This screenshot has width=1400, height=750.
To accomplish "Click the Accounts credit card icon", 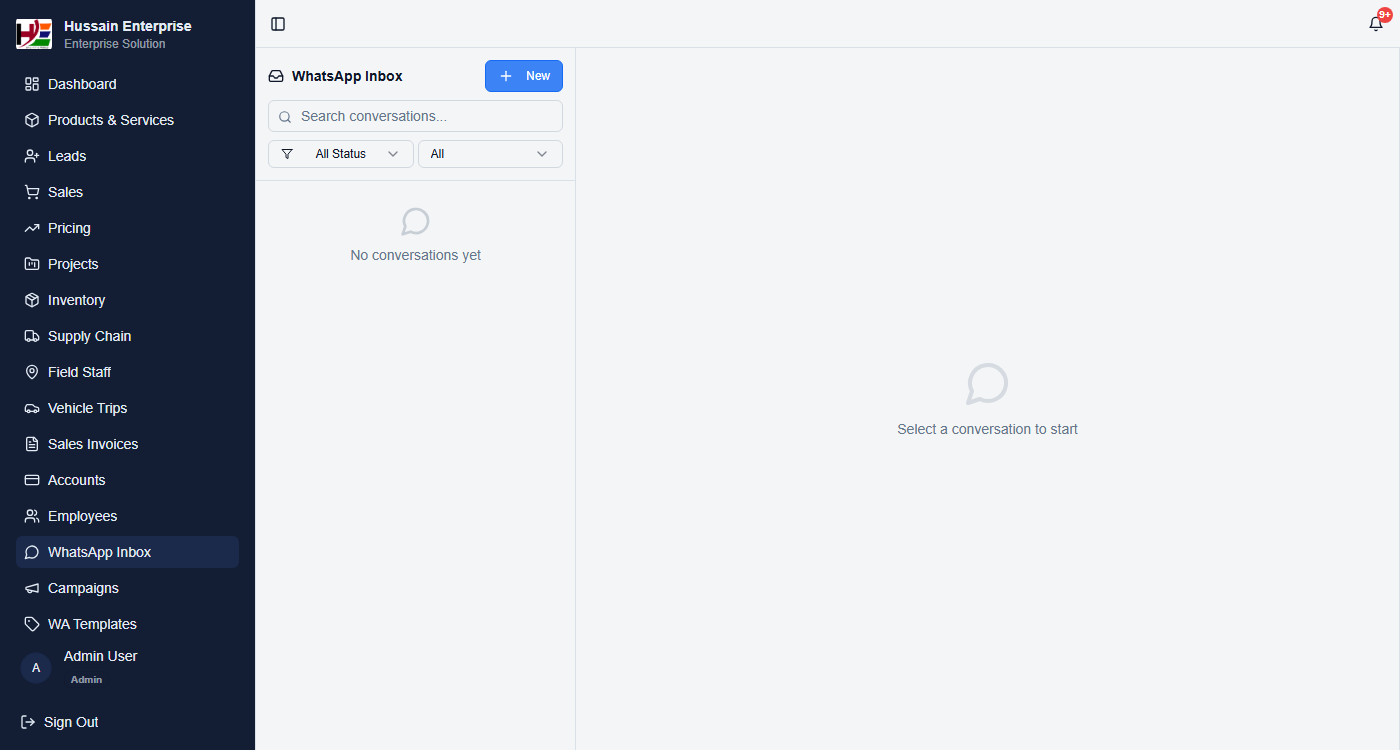I will point(32,480).
